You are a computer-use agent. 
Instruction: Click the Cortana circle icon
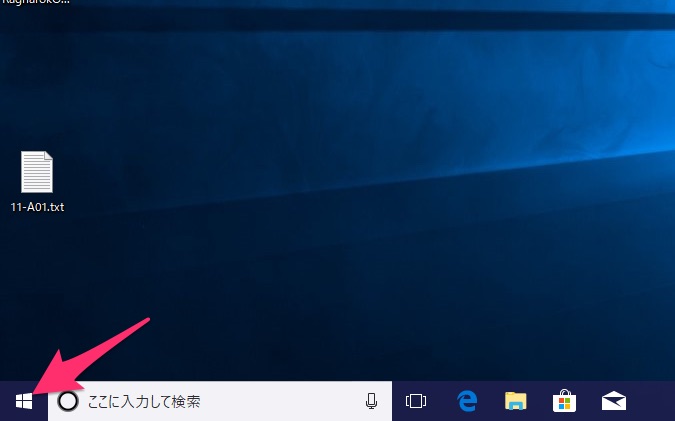68,401
